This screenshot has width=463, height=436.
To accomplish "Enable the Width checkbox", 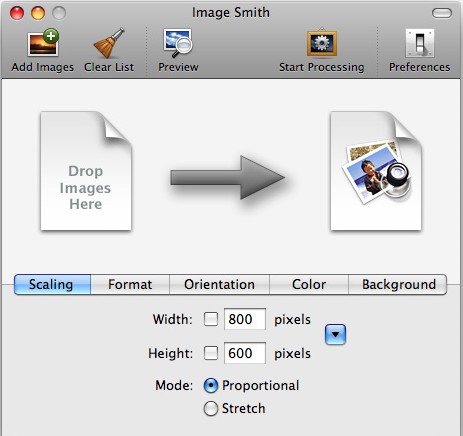I will pos(211,319).
